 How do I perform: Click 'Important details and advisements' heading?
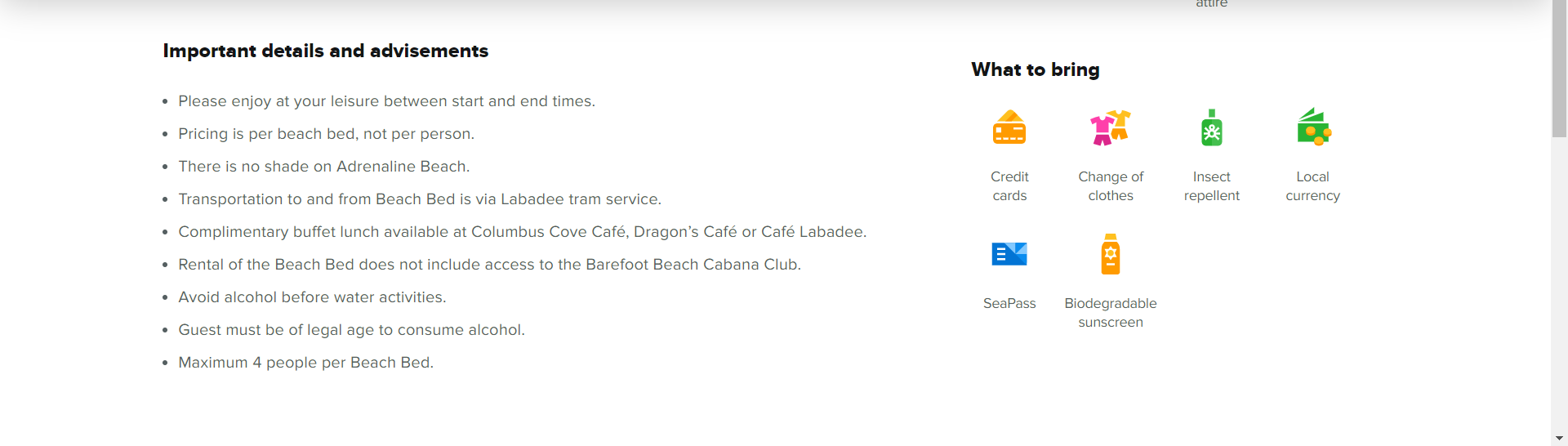click(326, 51)
